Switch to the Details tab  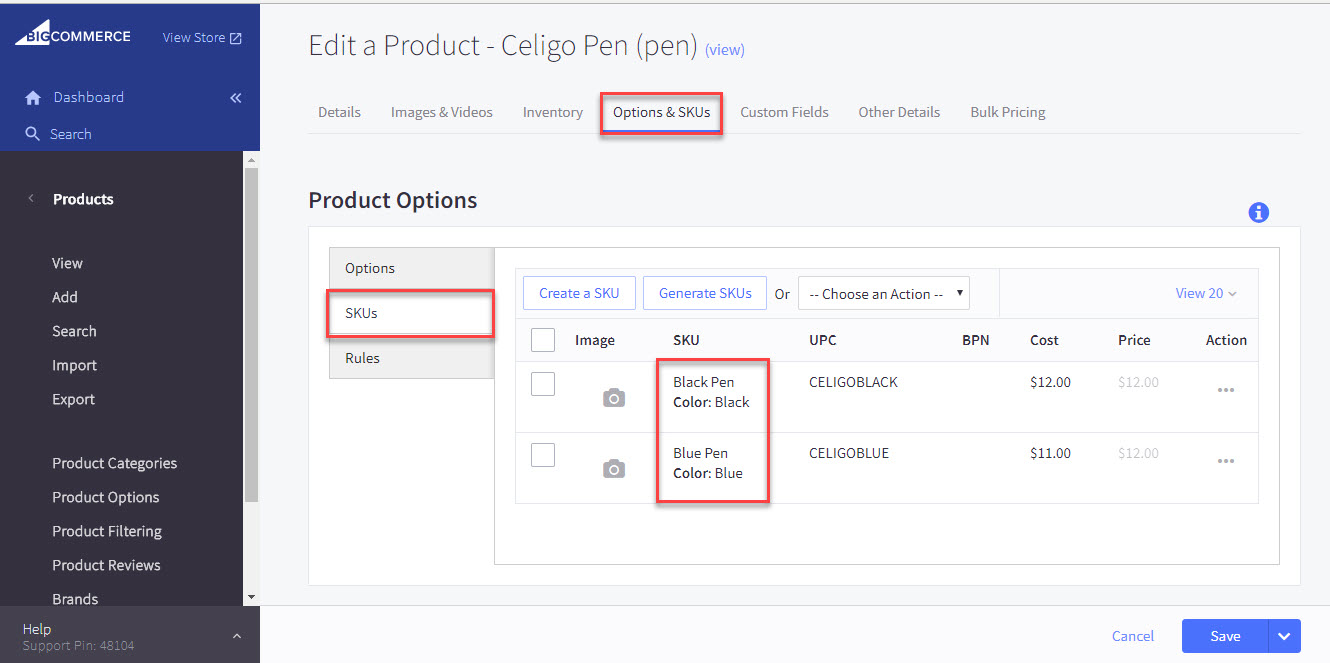pos(339,112)
